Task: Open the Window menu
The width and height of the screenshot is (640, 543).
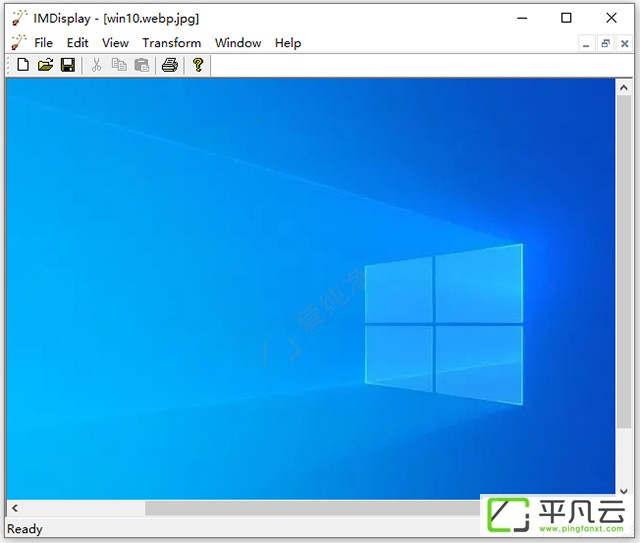Action: (x=238, y=43)
